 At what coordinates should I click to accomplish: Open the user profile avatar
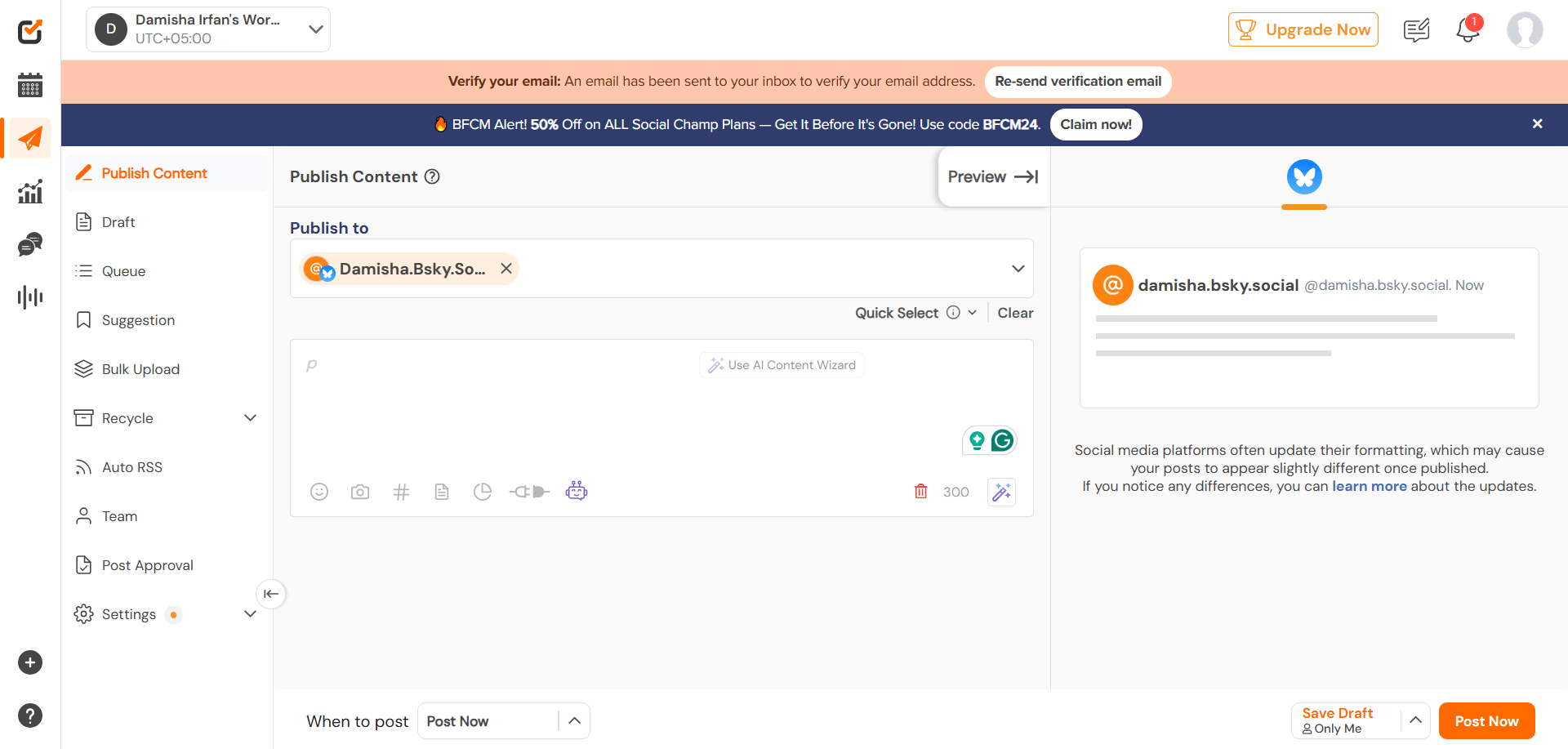(x=1525, y=29)
